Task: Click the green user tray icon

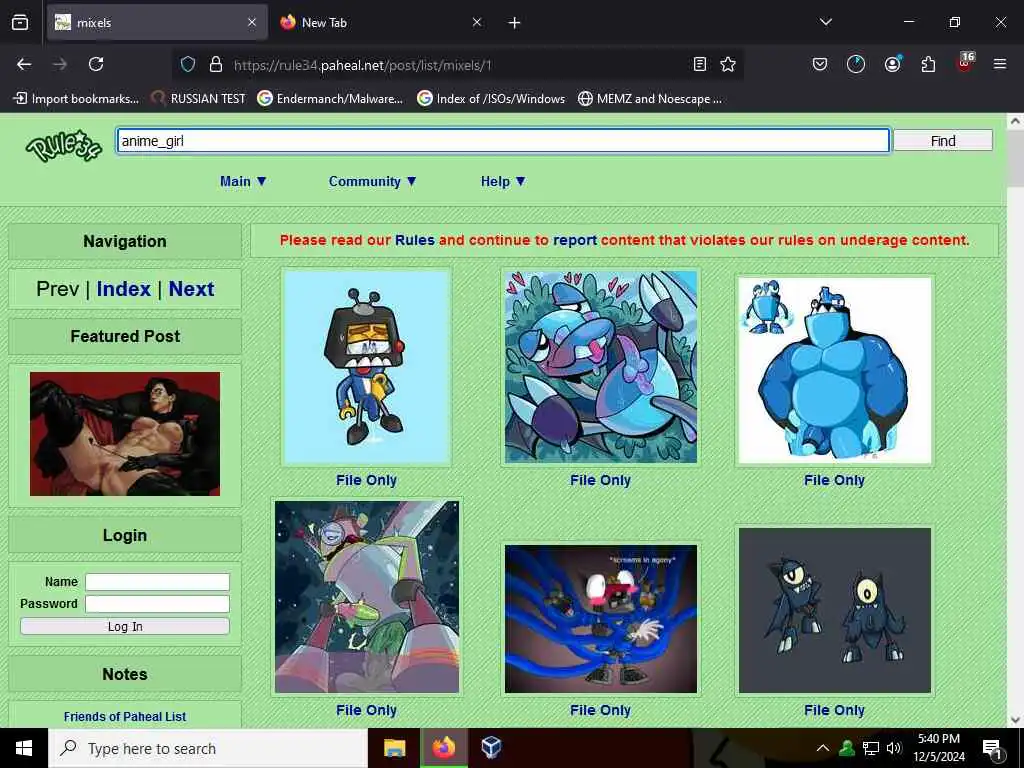Action: 847,748
